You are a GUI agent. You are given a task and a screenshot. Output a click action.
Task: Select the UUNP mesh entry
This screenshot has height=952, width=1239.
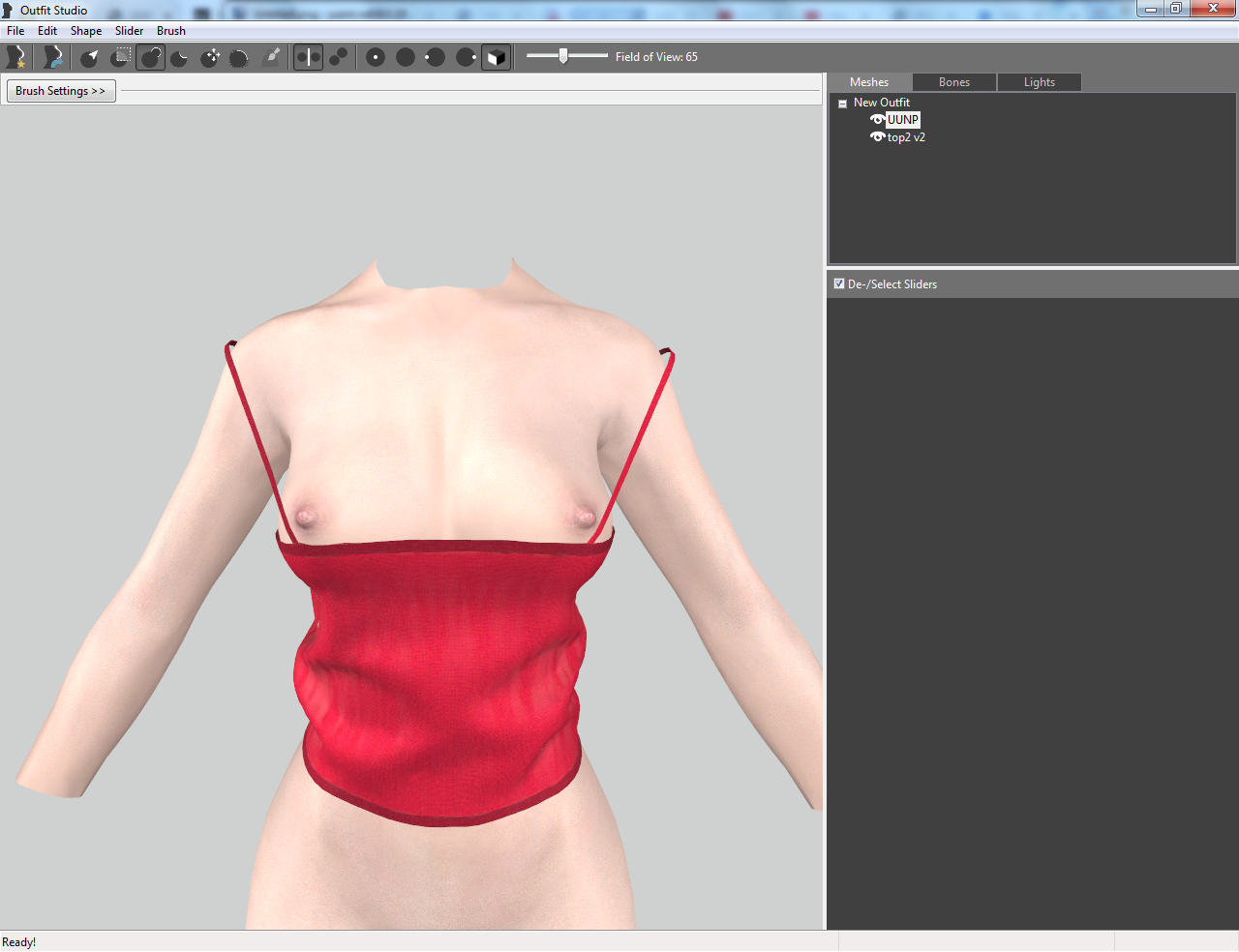pyautogui.click(x=903, y=120)
